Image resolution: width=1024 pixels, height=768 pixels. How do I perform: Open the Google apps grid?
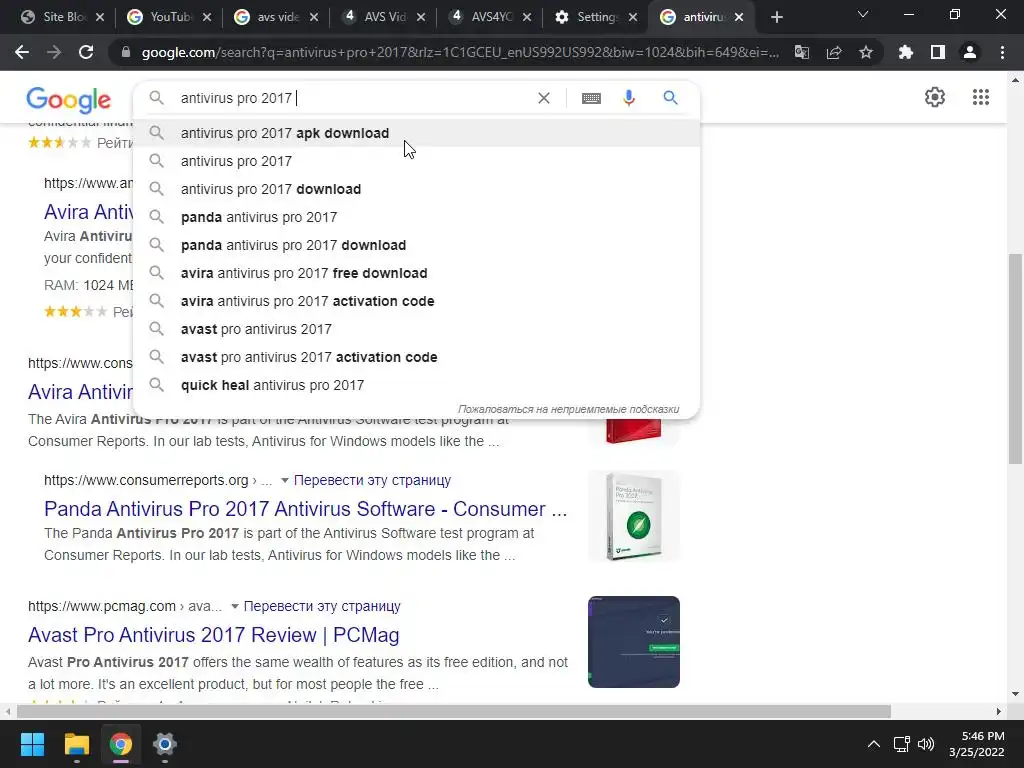pyautogui.click(x=980, y=97)
